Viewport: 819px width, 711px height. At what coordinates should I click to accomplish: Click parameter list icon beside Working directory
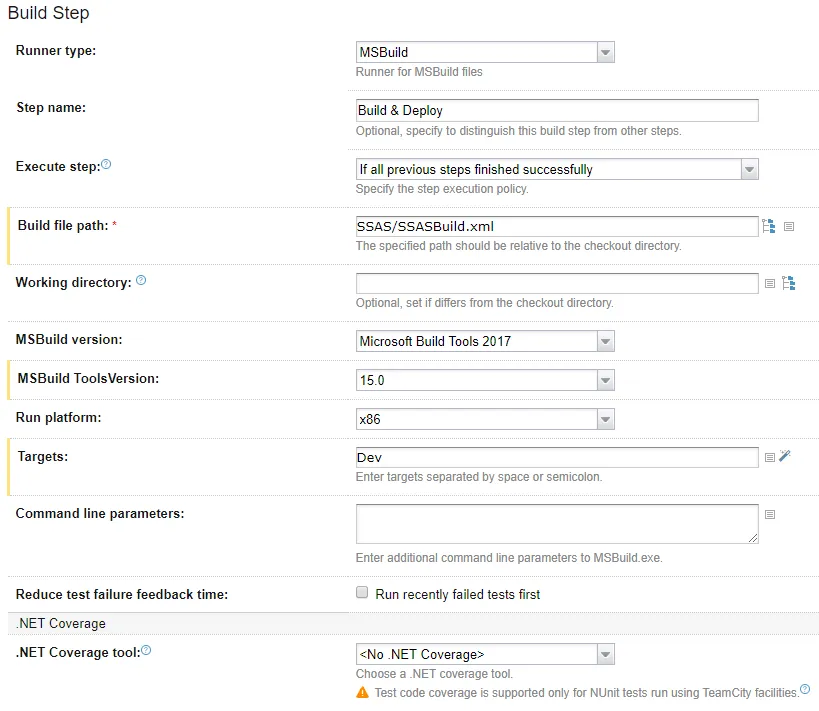pos(770,284)
